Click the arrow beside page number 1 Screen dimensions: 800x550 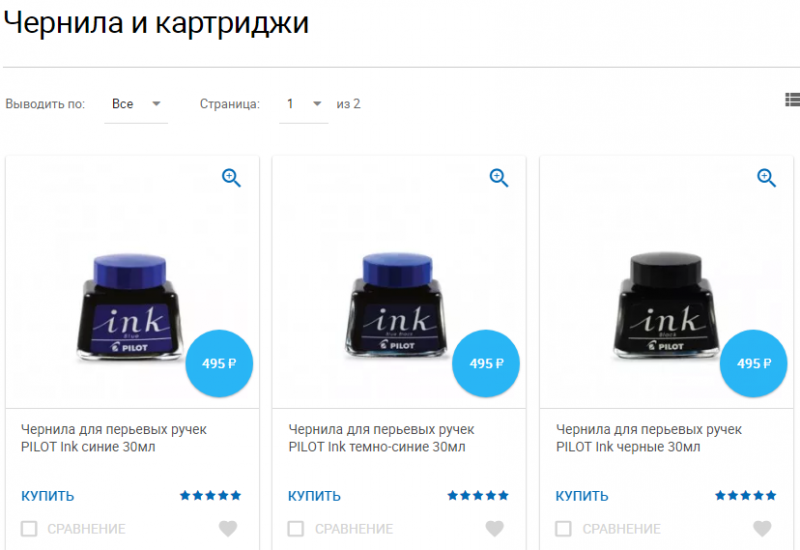(317, 104)
